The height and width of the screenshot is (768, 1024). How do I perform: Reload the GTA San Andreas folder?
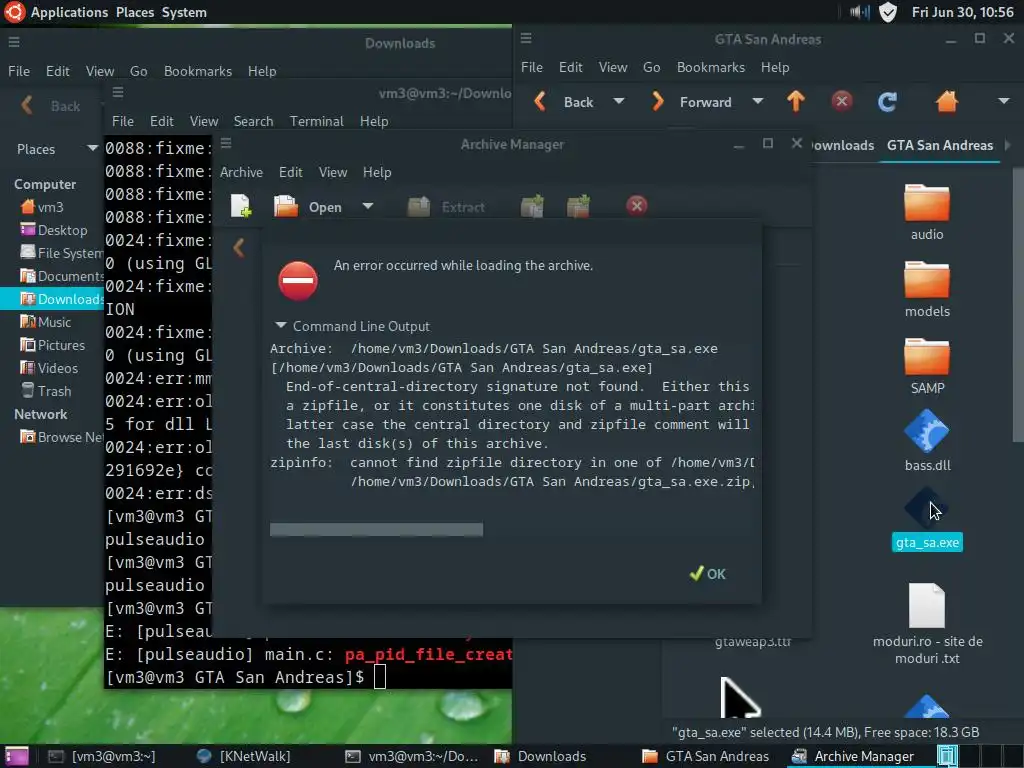(x=887, y=102)
